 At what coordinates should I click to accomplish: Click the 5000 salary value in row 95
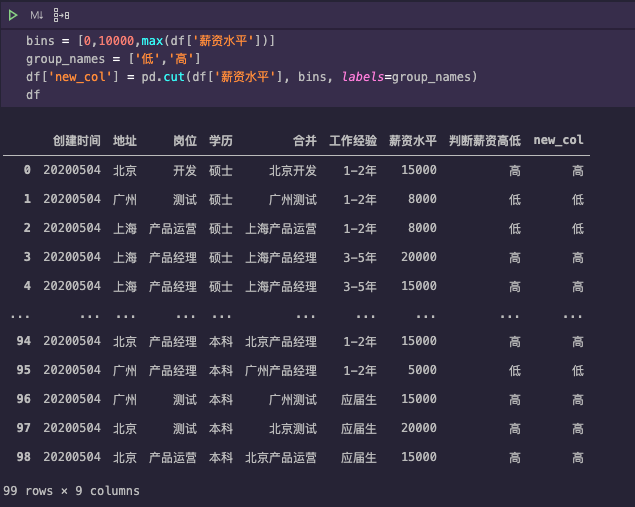pos(422,370)
